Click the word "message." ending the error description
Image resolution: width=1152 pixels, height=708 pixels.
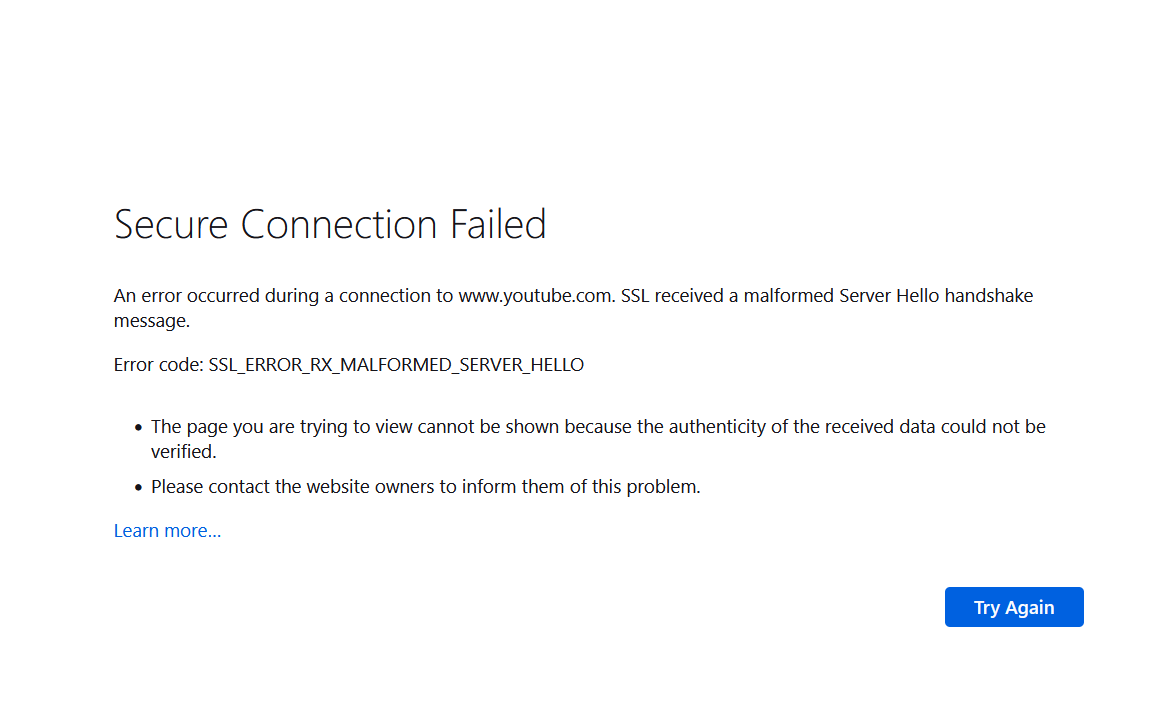[x=151, y=321]
